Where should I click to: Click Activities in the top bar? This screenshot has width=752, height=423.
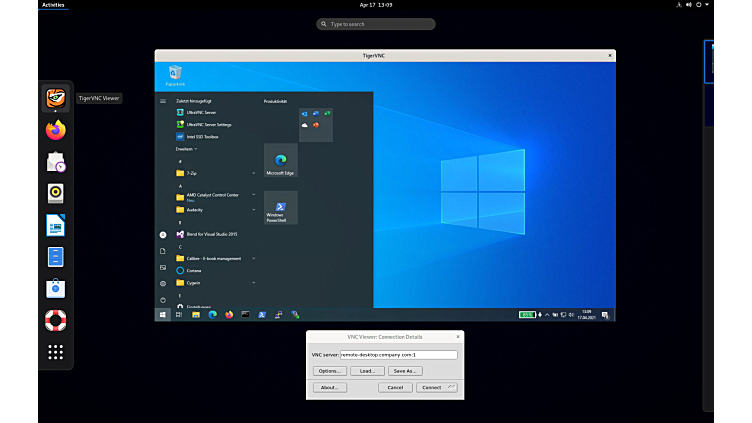pos(53,5)
